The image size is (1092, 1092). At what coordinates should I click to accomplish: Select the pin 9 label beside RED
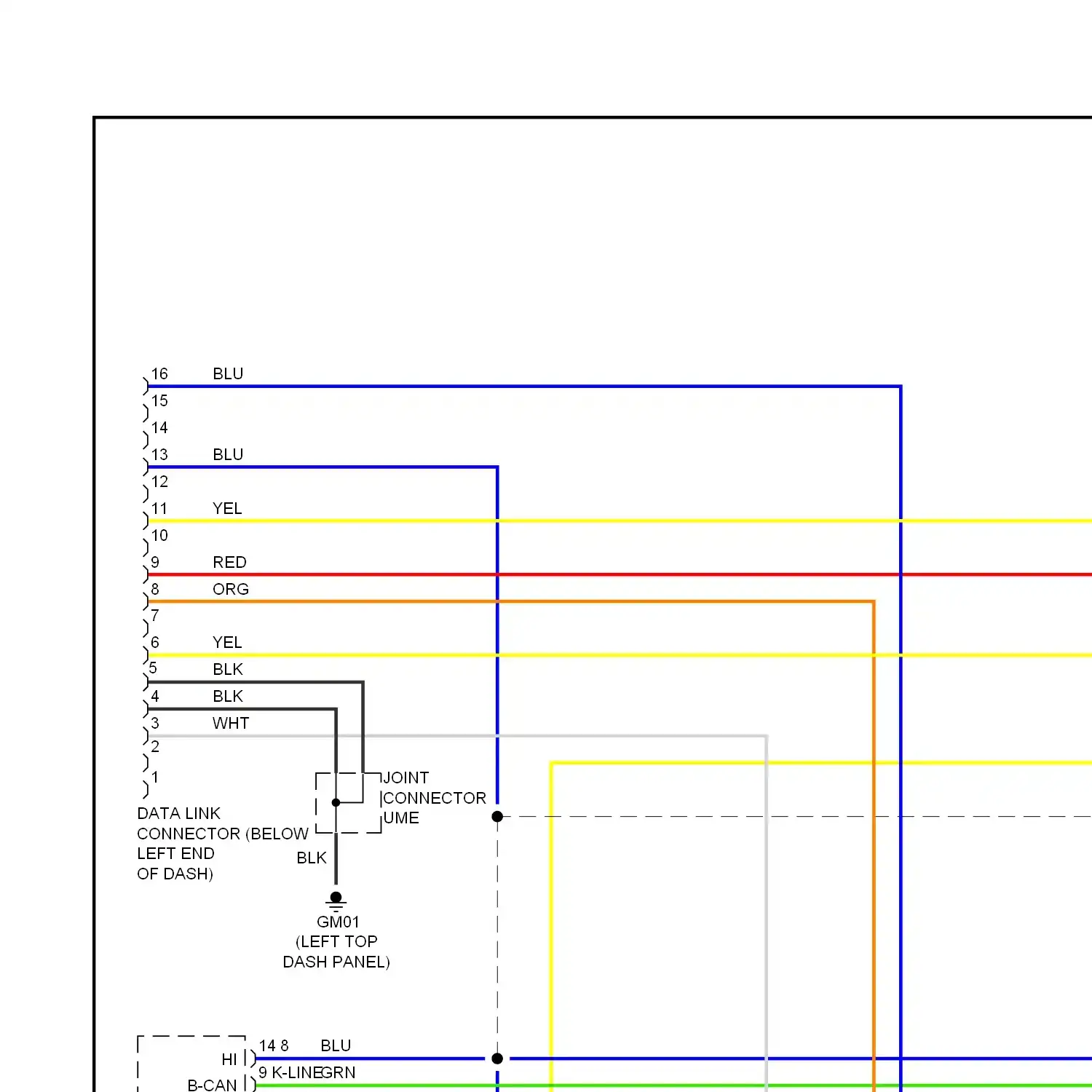pyautogui.click(x=155, y=563)
